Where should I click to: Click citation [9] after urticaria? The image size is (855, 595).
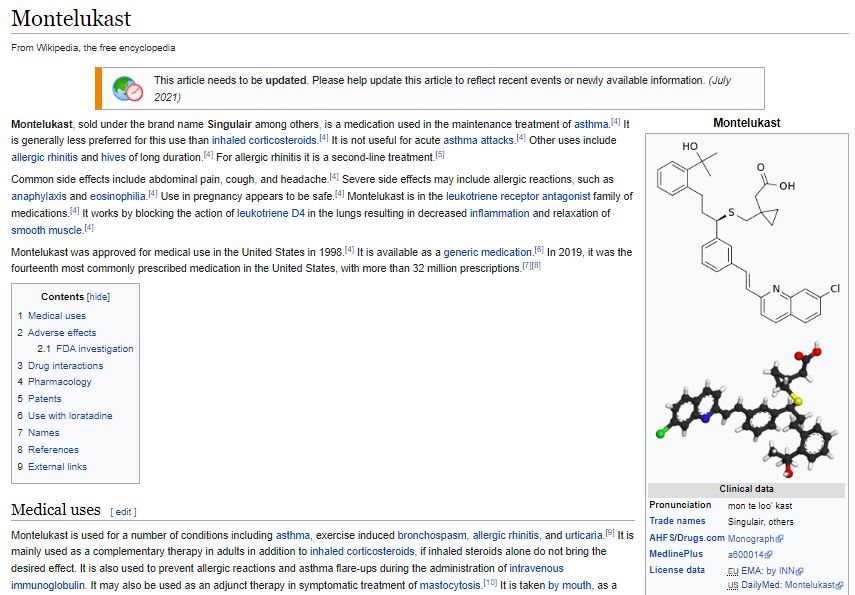point(610,532)
